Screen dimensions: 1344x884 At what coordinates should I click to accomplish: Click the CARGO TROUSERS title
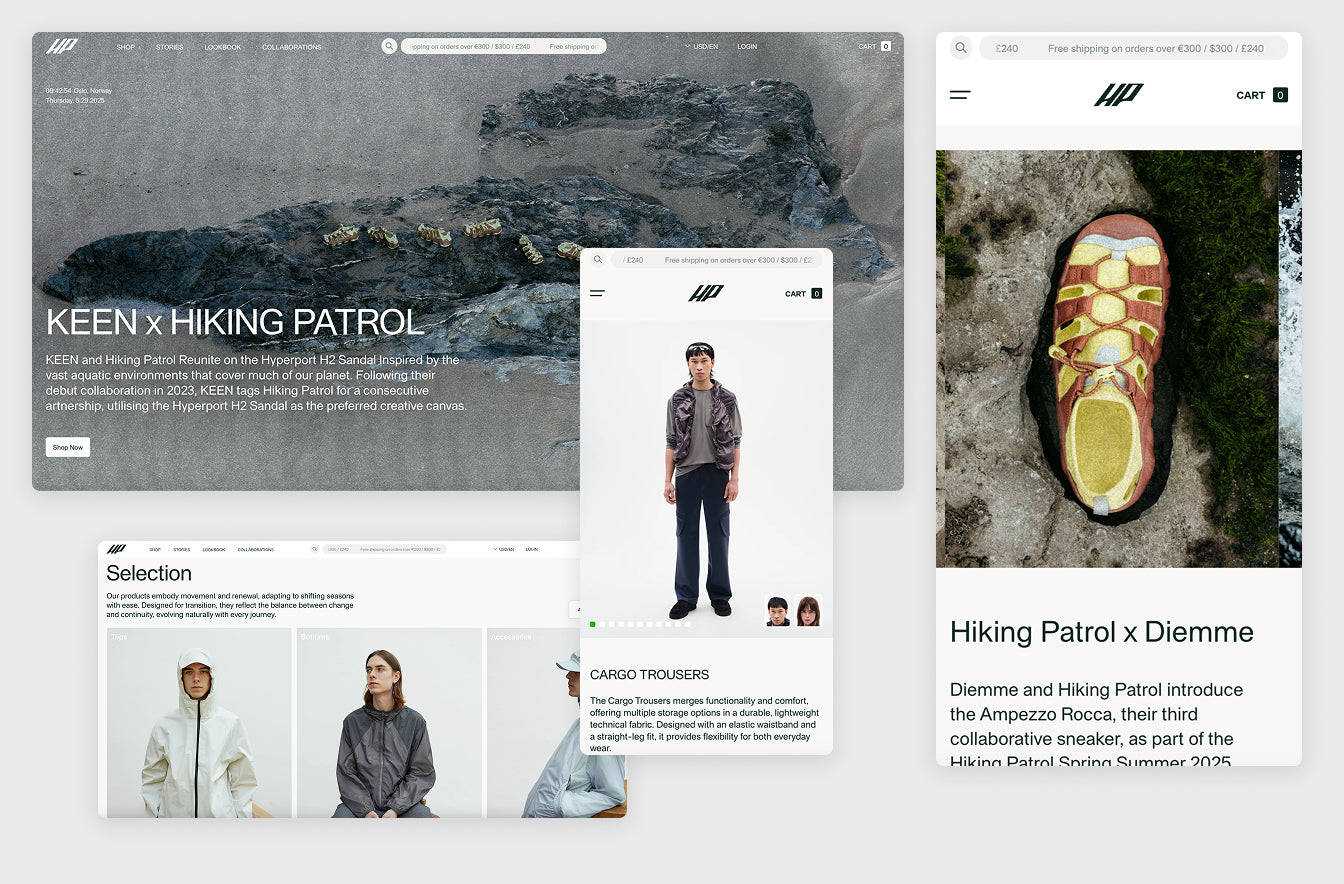[x=650, y=675]
